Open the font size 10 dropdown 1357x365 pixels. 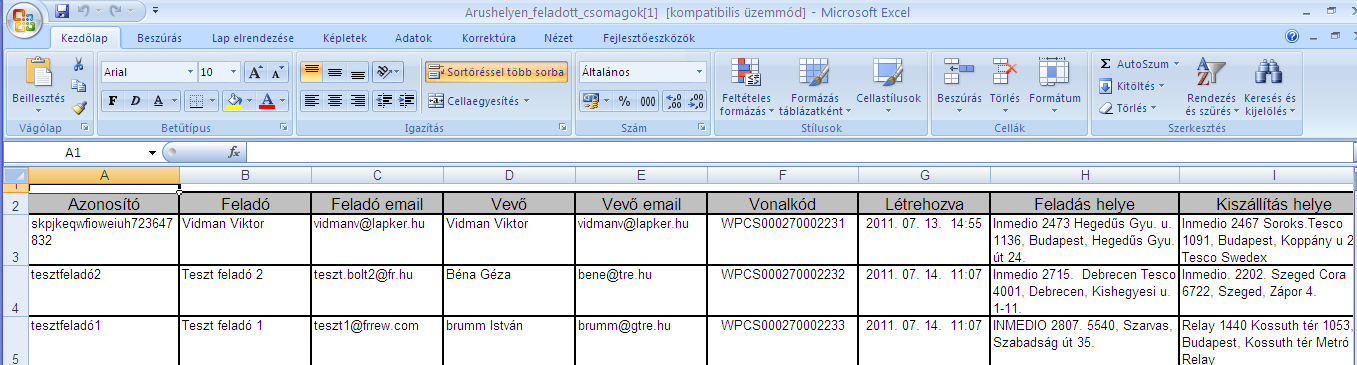point(234,72)
